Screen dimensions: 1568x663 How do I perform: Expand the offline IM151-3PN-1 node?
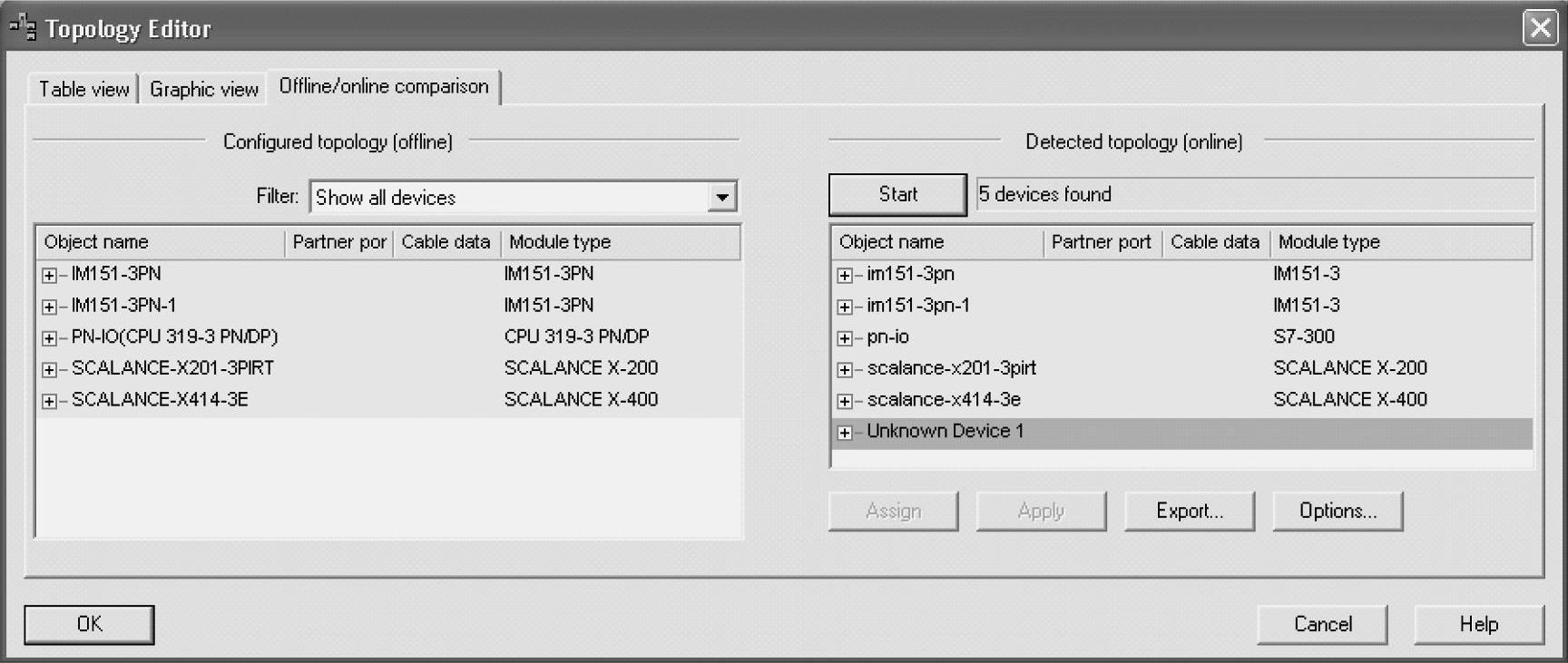pyautogui.click(x=49, y=307)
